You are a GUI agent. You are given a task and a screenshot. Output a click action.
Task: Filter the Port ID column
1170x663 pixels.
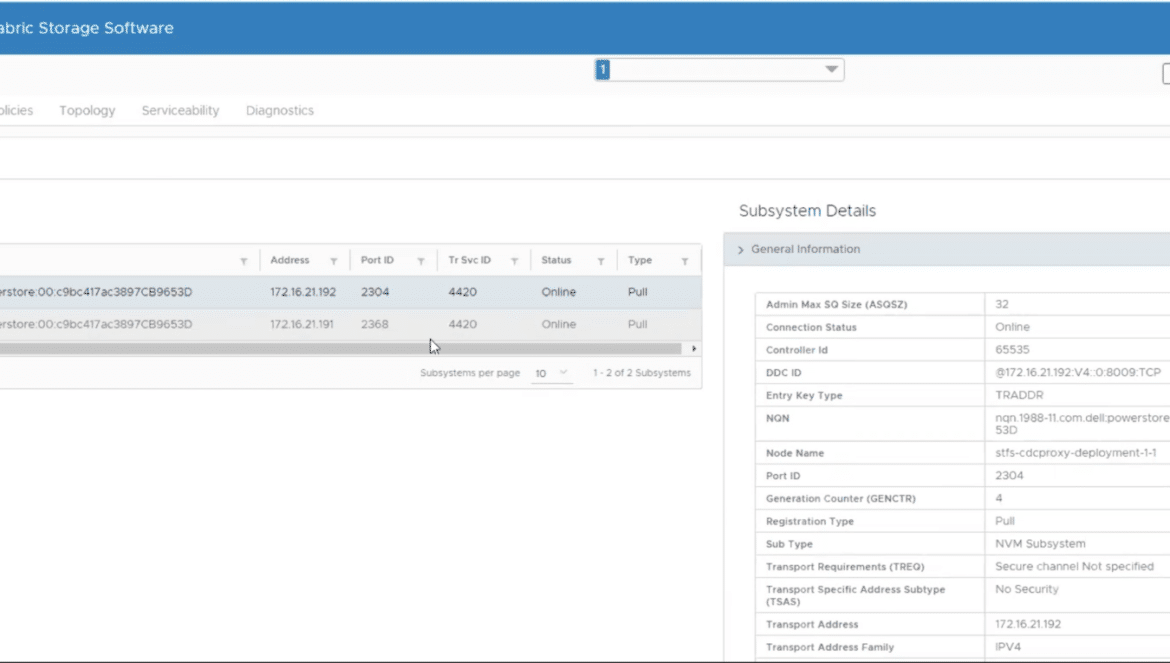[421, 261]
